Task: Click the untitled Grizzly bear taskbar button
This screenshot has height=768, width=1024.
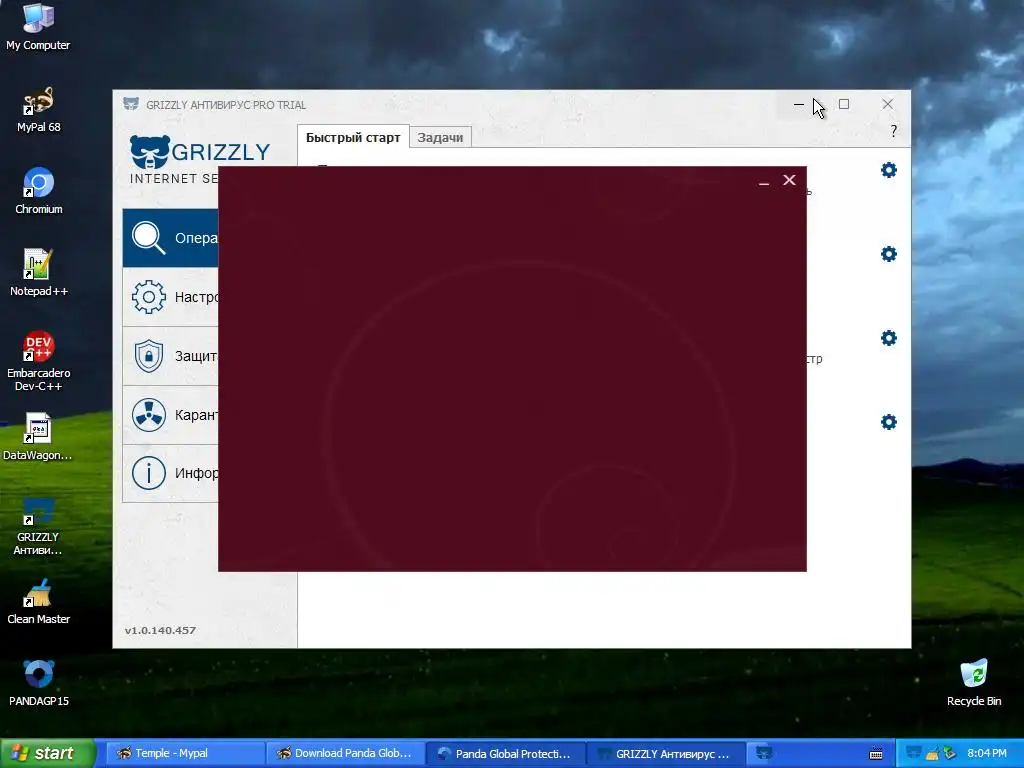Action: pyautogui.click(x=764, y=754)
